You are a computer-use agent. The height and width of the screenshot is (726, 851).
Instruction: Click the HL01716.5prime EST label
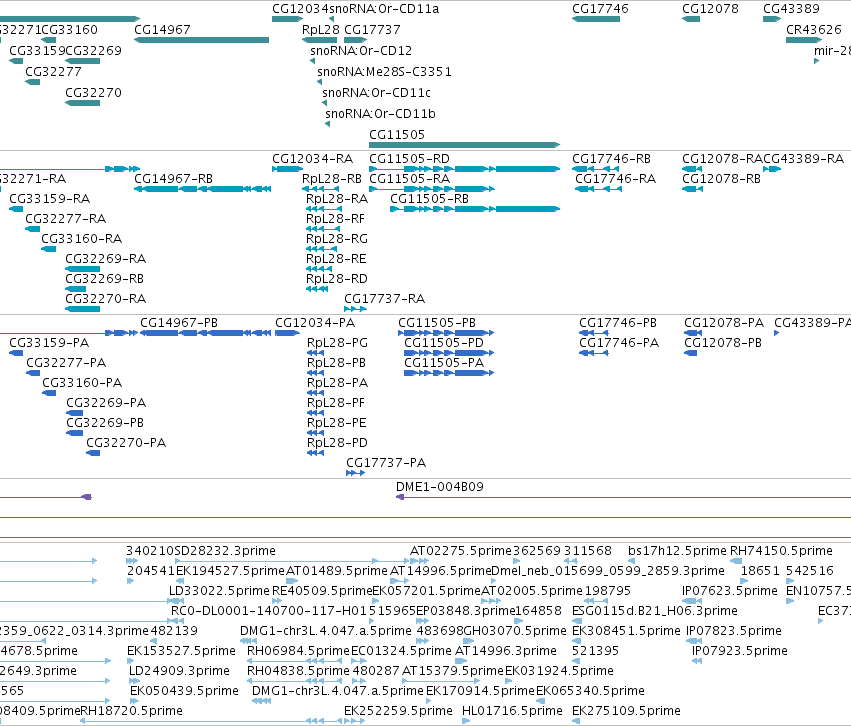(512, 711)
